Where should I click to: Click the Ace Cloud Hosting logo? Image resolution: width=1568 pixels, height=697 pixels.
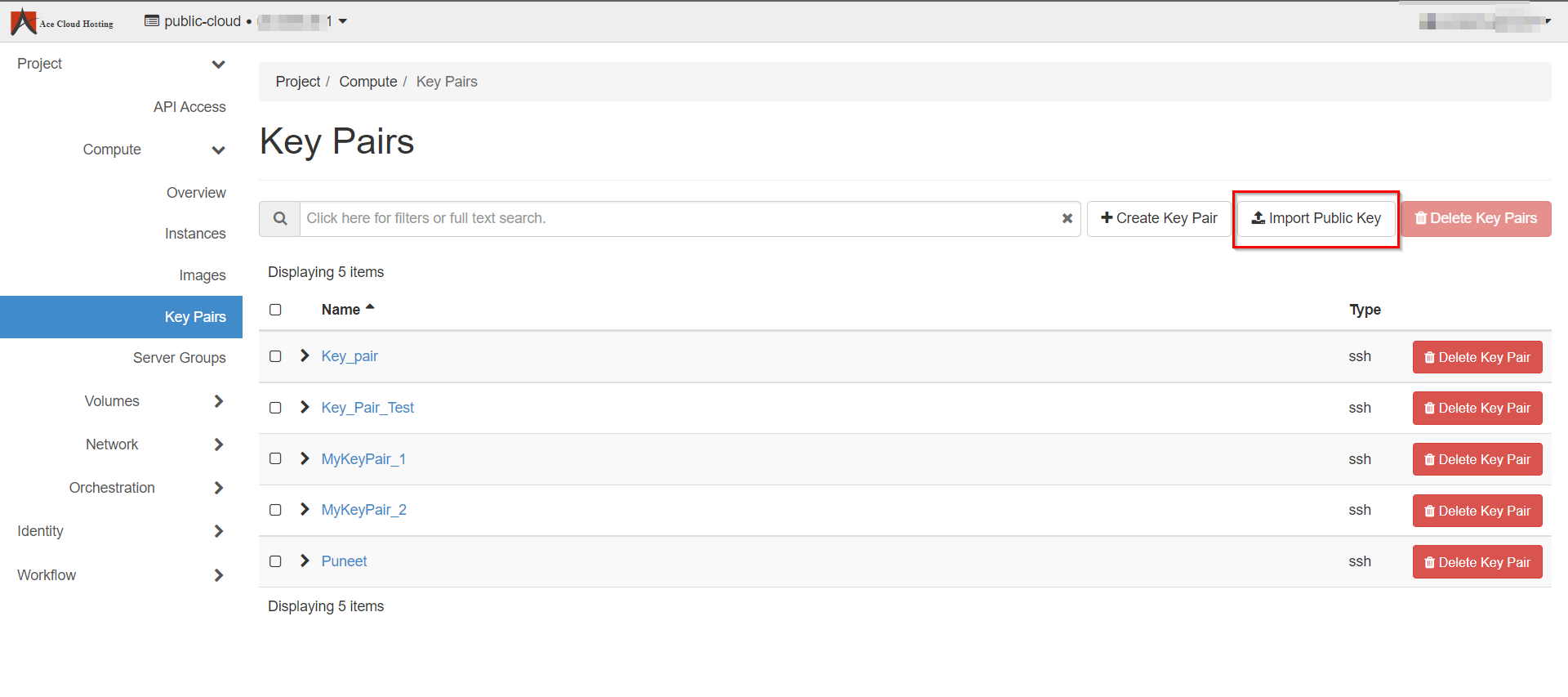[x=62, y=22]
